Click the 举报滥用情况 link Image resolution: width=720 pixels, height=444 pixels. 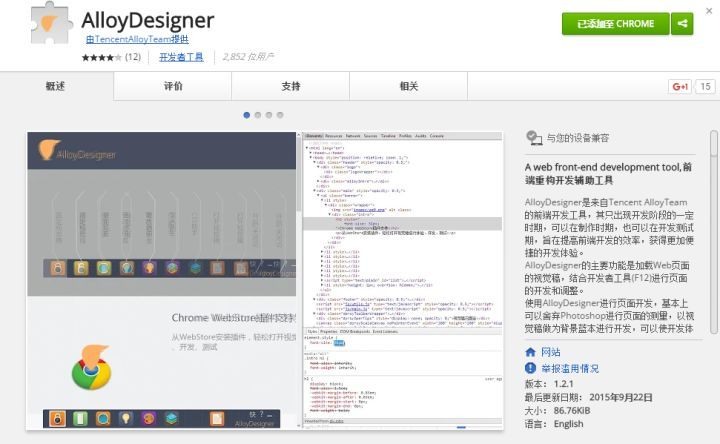(570, 369)
